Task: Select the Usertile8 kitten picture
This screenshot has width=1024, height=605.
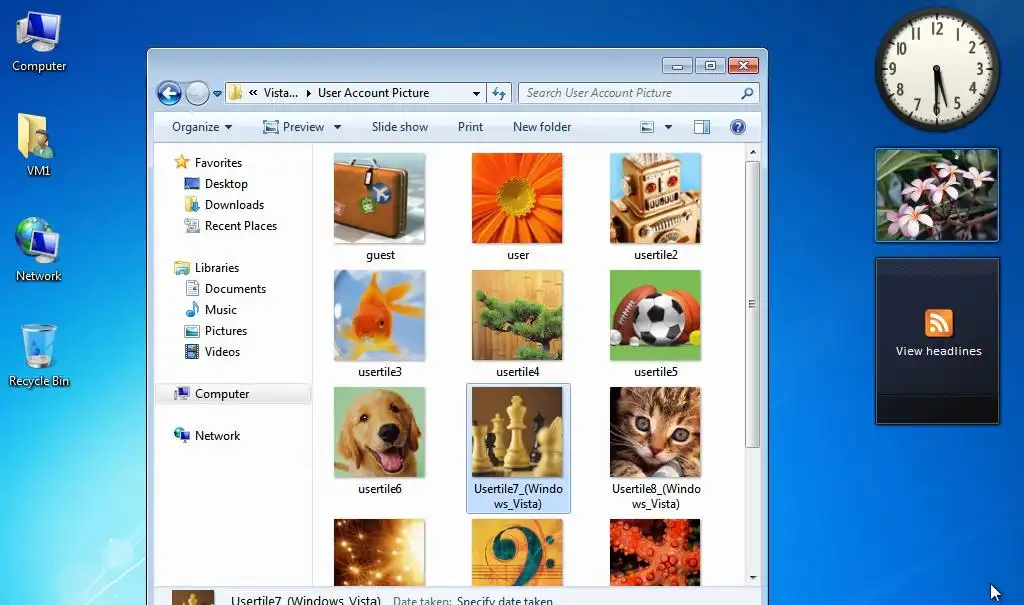Action: pos(655,433)
